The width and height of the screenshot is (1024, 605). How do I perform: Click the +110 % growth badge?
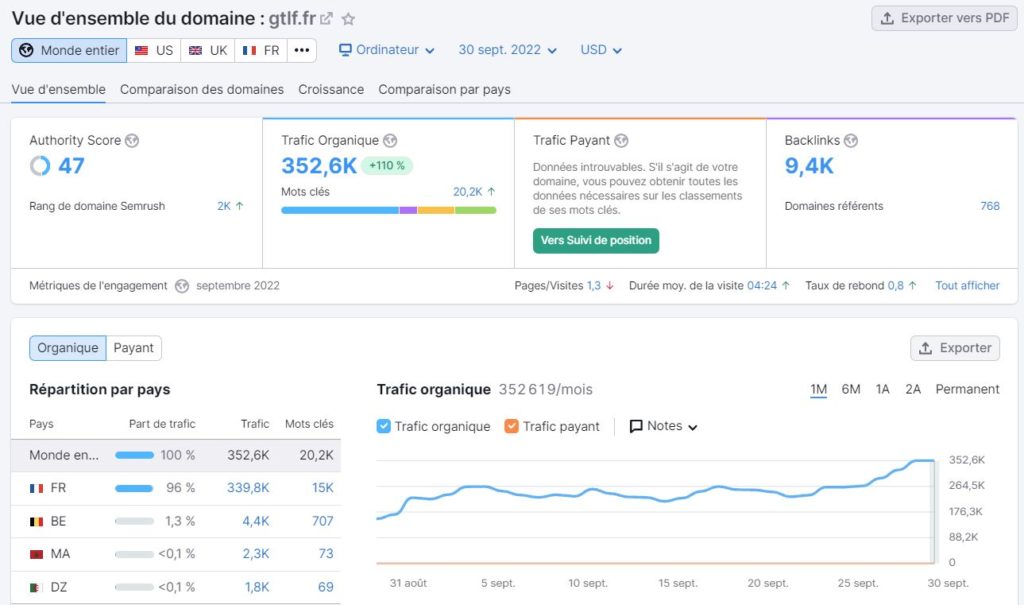[387, 166]
